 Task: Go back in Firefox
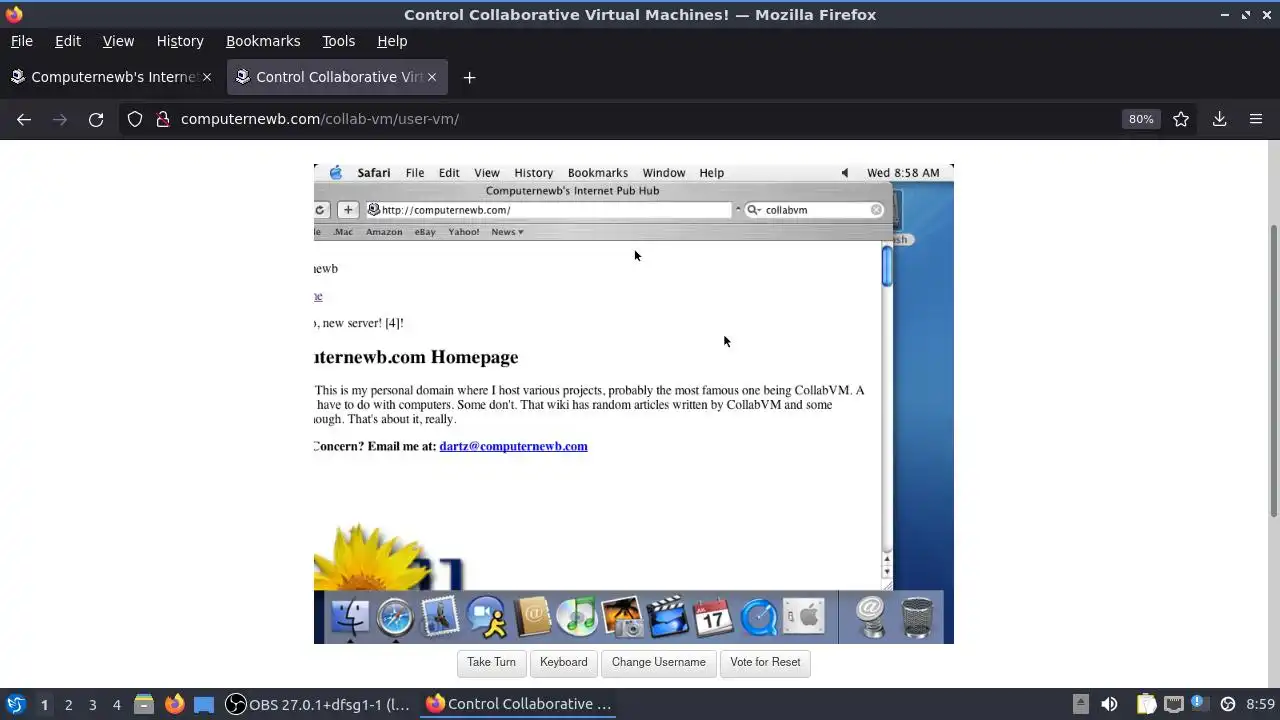[x=24, y=119]
